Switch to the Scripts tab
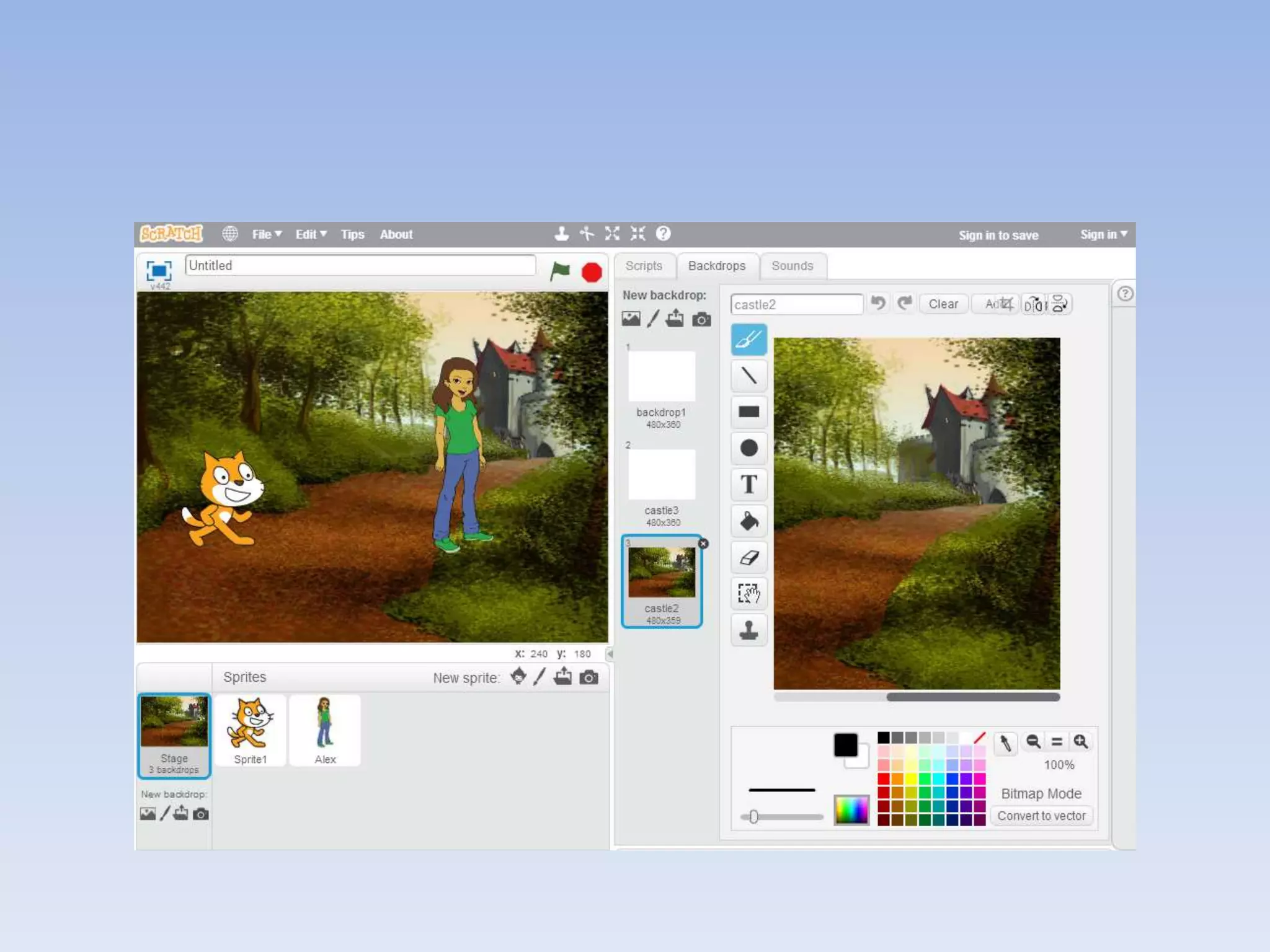1270x952 pixels. coord(644,266)
